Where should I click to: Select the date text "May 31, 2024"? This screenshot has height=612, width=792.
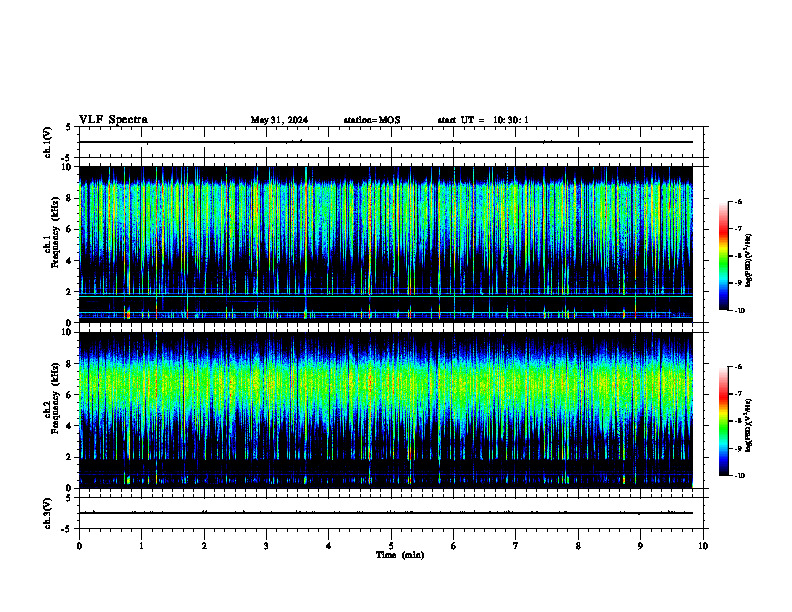pyautogui.click(x=279, y=120)
